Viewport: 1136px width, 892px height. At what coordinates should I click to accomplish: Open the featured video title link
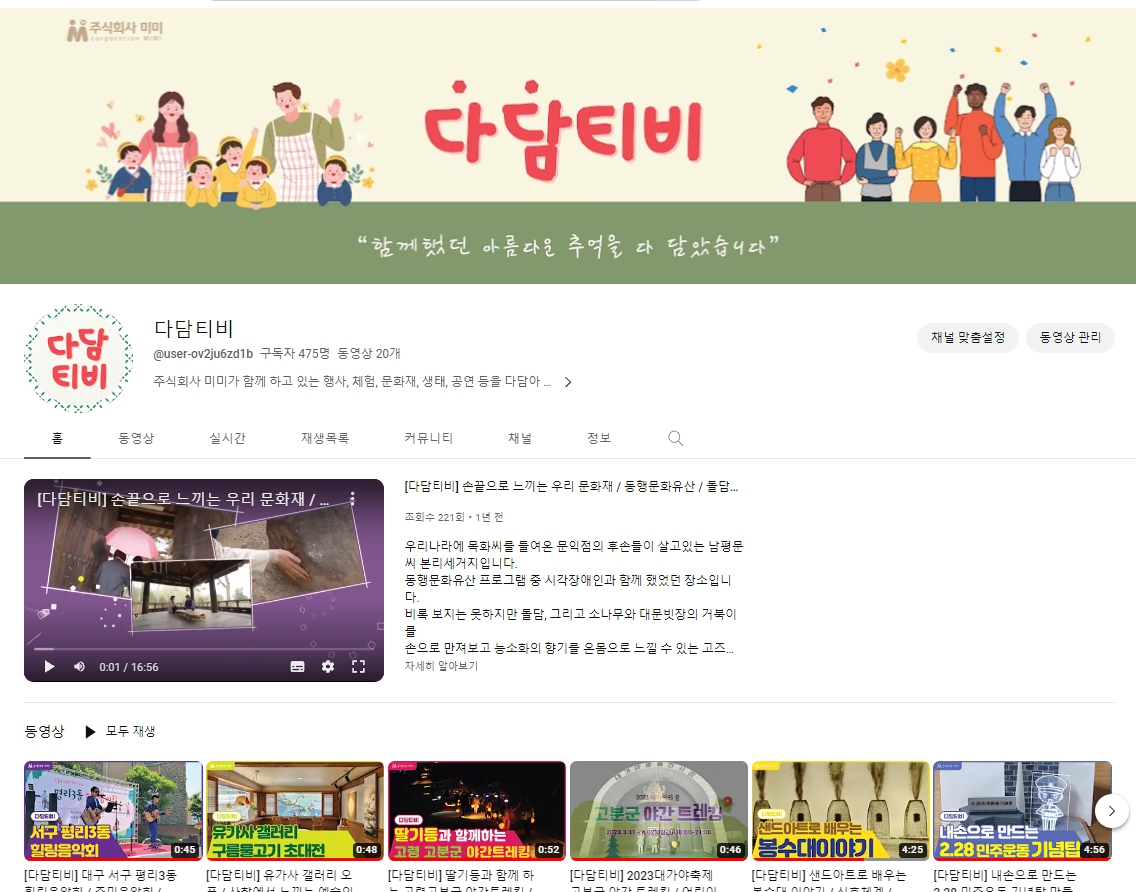(571, 487)
